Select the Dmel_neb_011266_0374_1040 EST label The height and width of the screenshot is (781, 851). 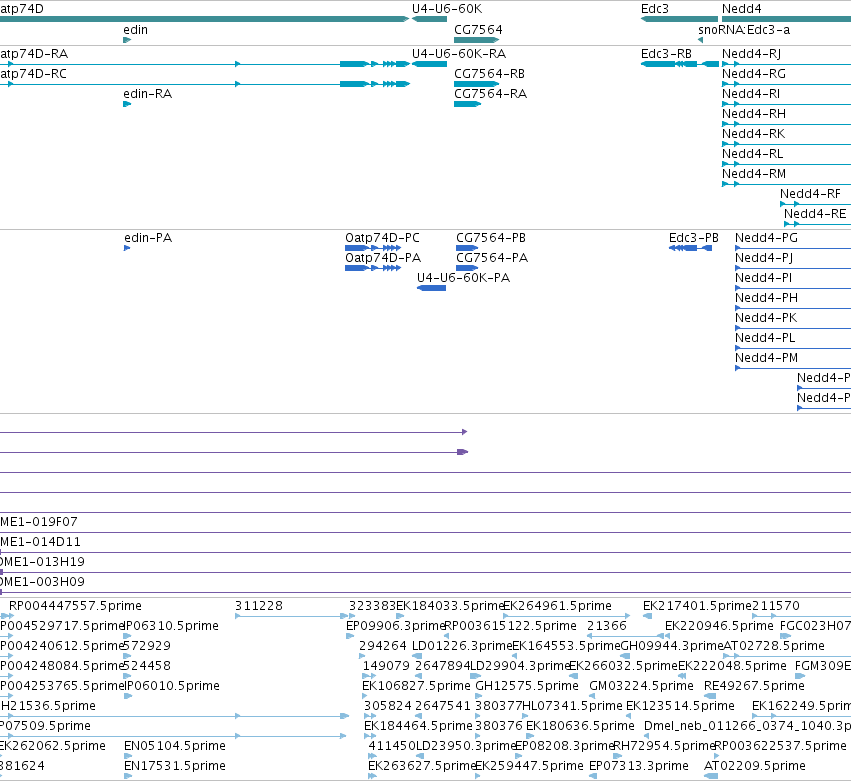[x=747, y=726]
